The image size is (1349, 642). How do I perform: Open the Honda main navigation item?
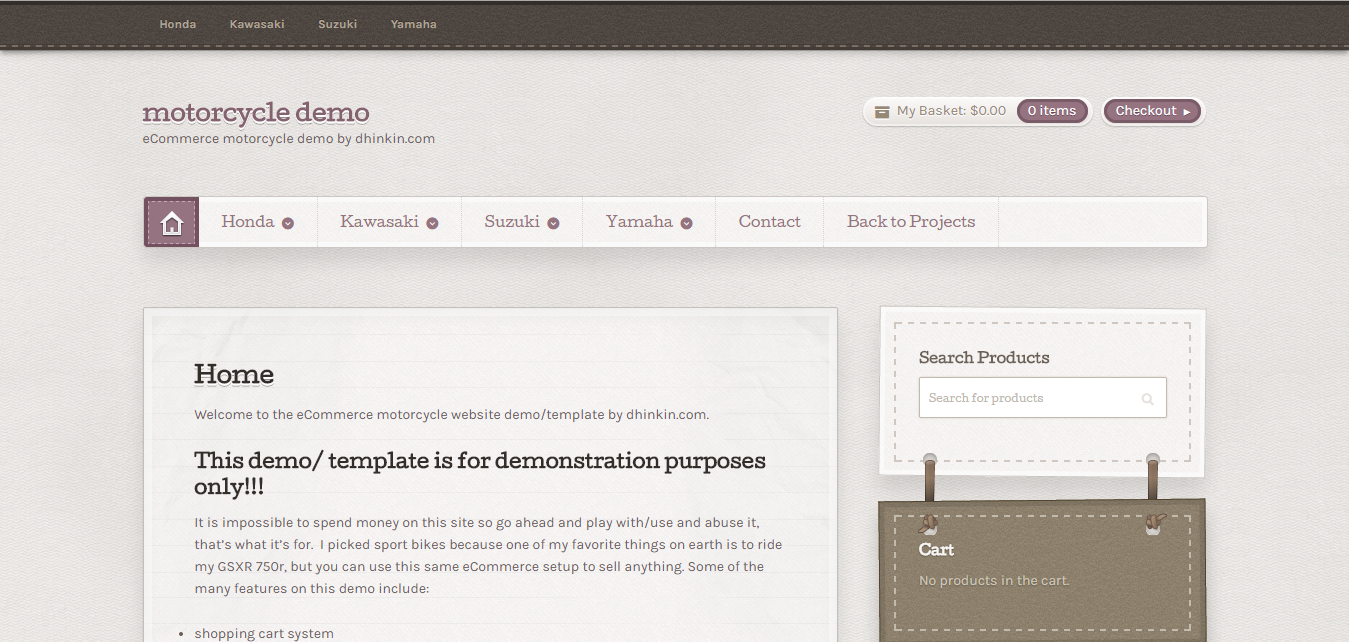coord(258,222)
